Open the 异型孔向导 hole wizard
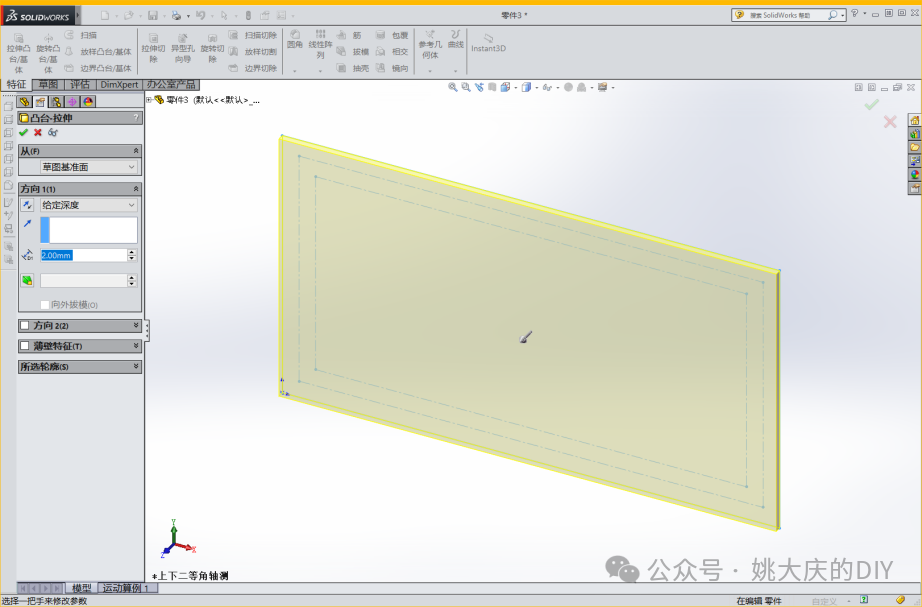The width and height of the screenshot is (922, 607). (183, 48)
